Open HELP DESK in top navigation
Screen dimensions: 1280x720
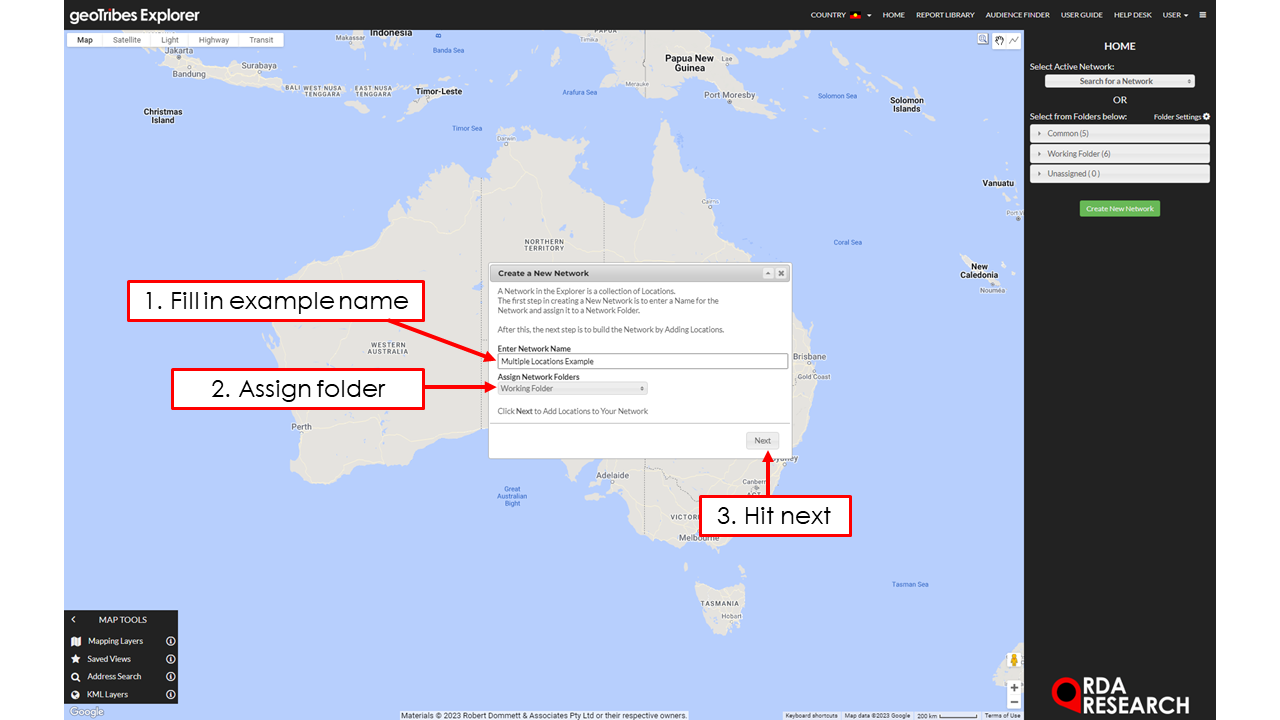(x=1133, y=15)
